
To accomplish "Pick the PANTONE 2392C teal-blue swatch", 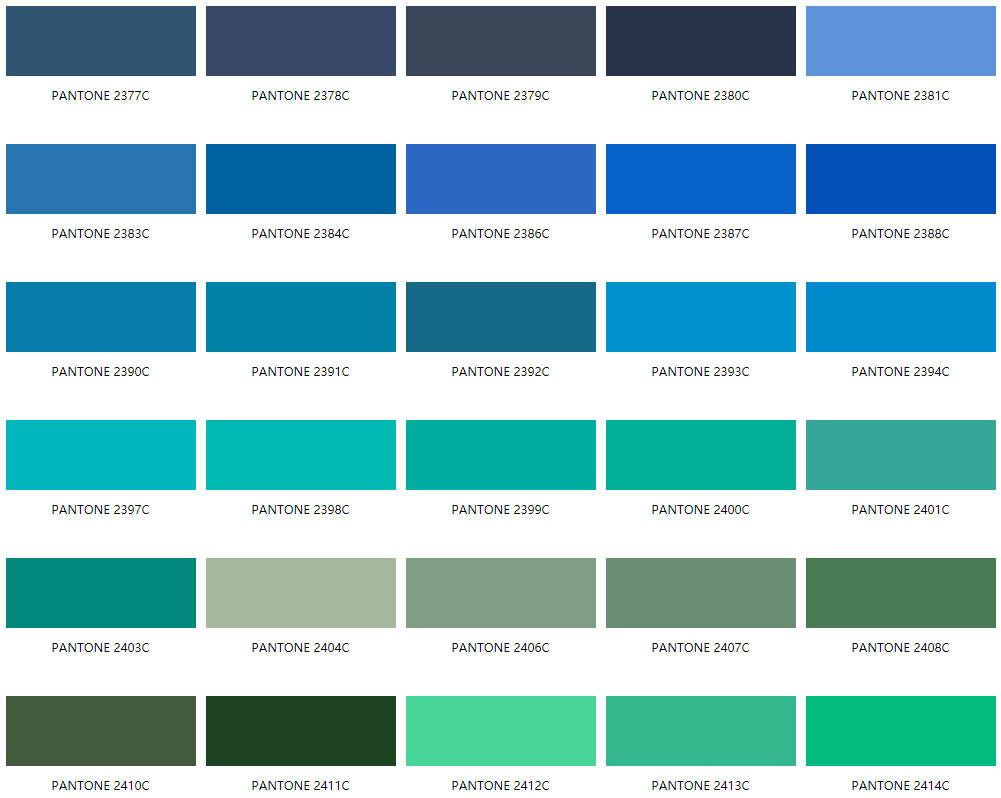I will (500, 317).
